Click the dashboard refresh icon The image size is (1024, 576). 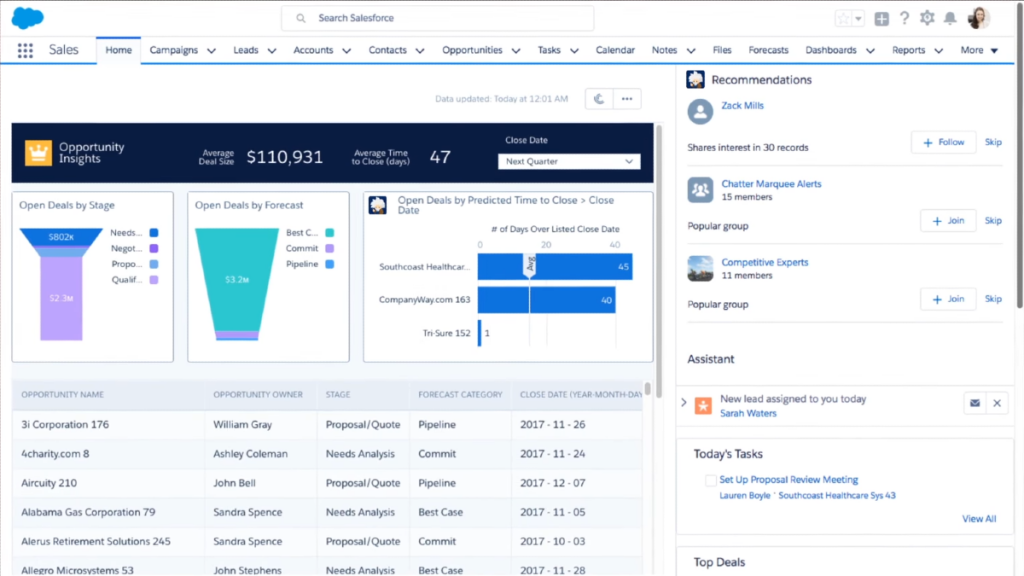point(599,99)
